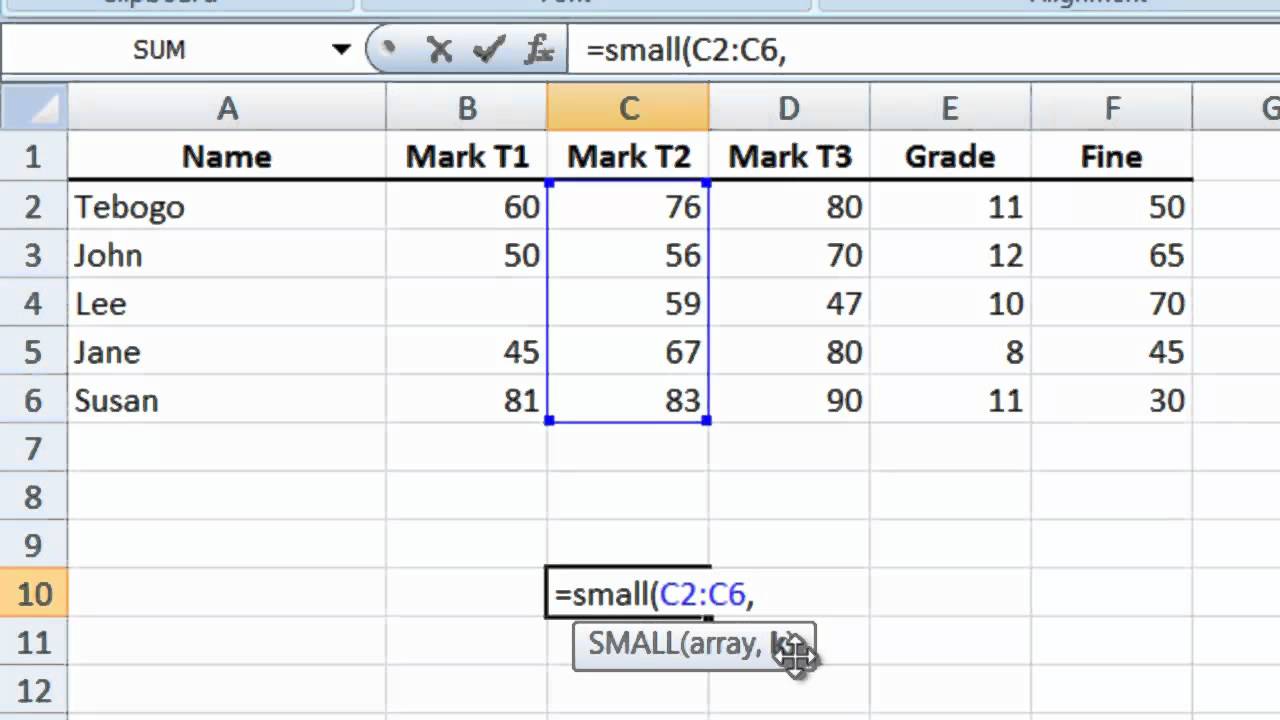Screen dimensions: 1280x720
Task: Select row 10 header
Action: click(x=34, y=593)
